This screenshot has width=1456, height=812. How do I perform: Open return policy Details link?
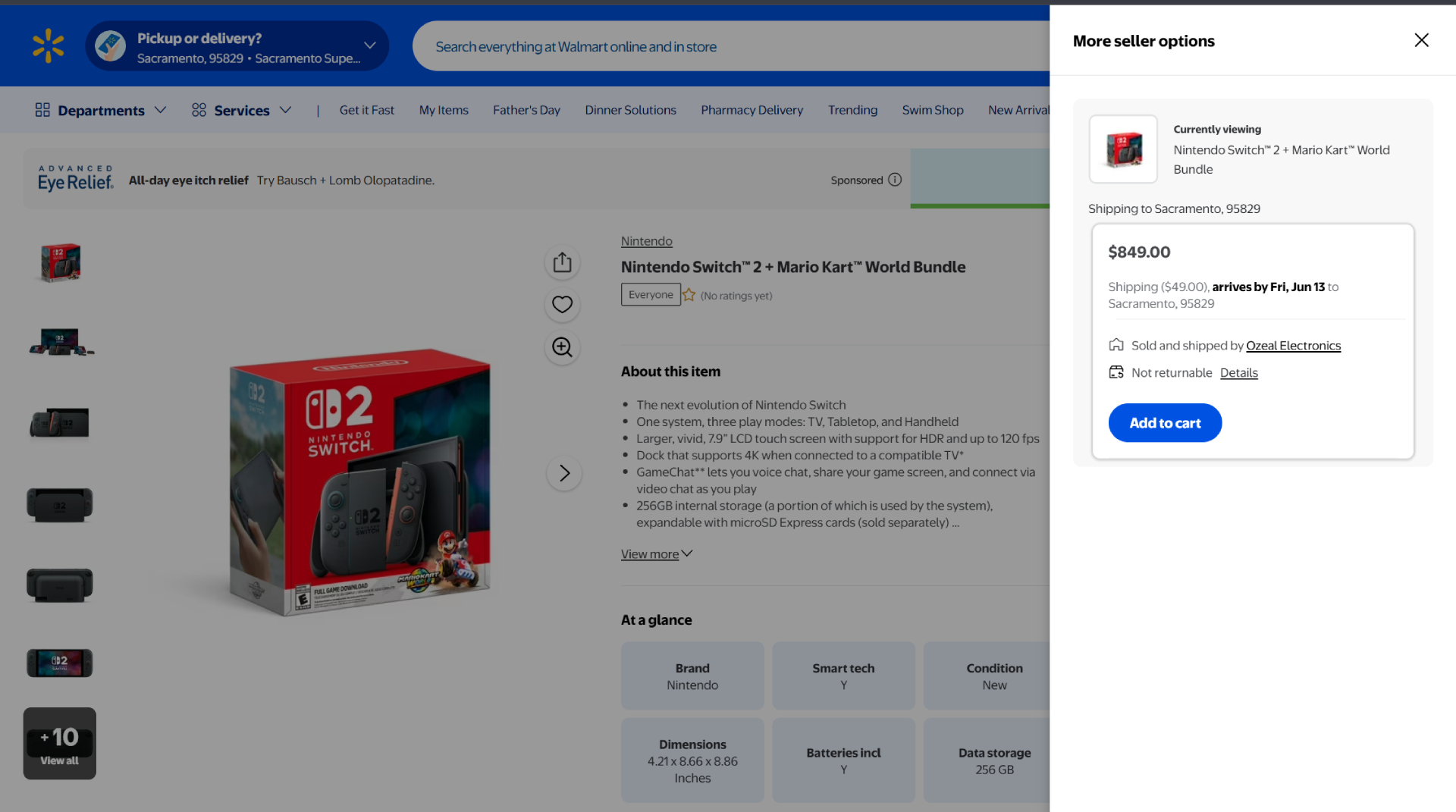point(1238,373)
